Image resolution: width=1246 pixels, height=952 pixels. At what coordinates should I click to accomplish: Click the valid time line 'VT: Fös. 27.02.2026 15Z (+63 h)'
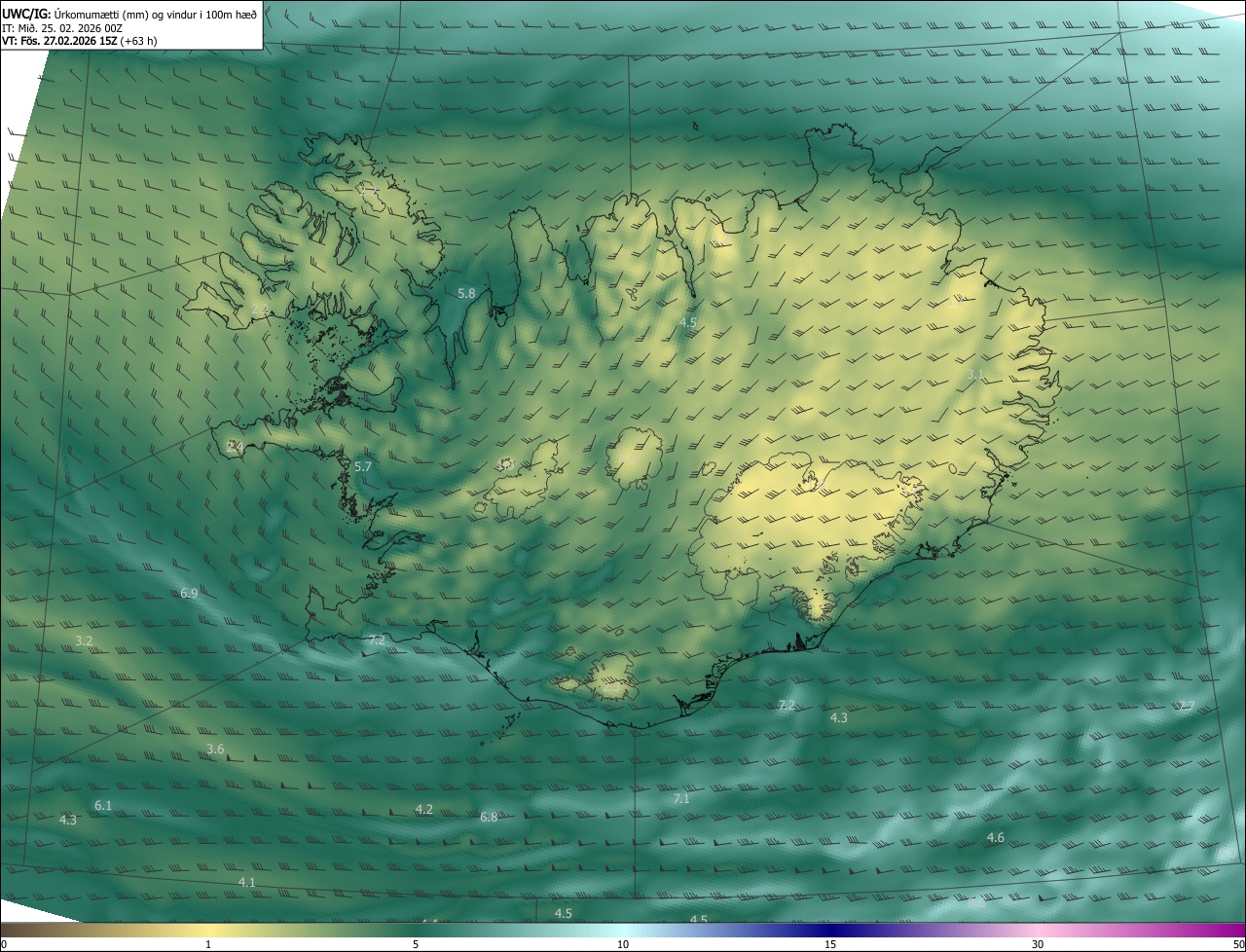pyautogui.click(x=80, y=41)
